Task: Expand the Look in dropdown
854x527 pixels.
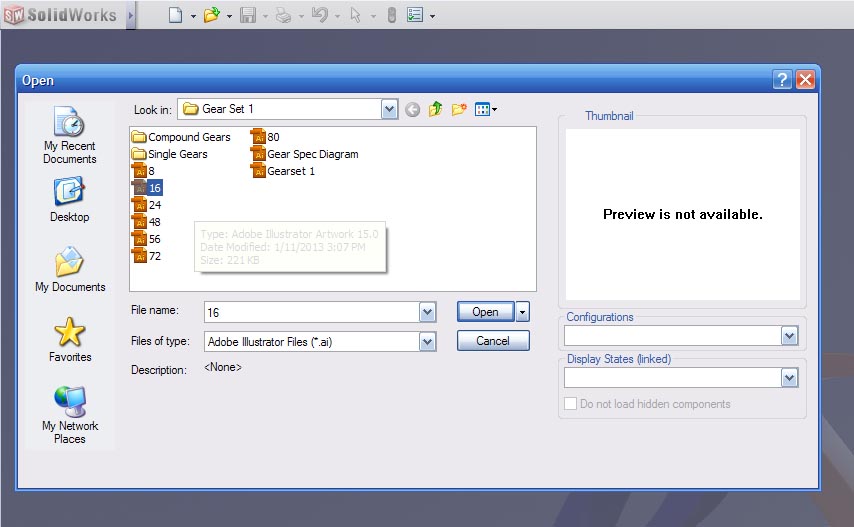Action: coord(389,109)
